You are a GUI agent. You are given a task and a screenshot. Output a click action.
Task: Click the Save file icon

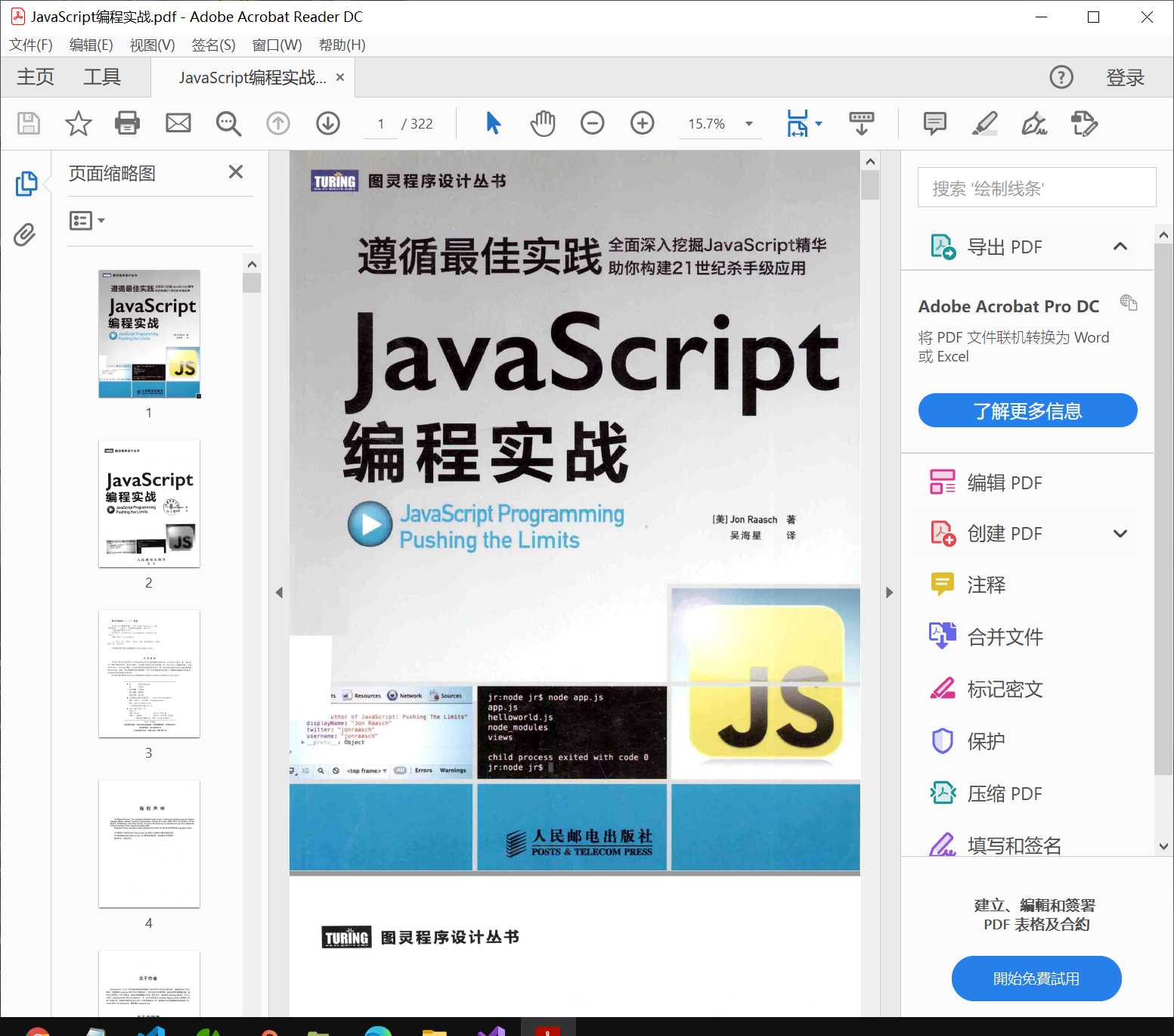click(x=29, y=123)
